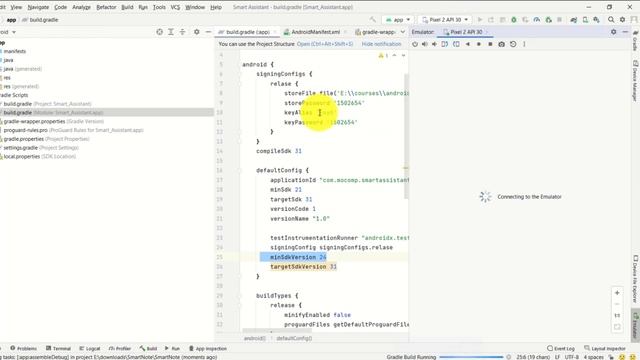This screenshot has width=640, height=360.
Task: Click the emulator Home circle button
Action: [x=479, y=44]
